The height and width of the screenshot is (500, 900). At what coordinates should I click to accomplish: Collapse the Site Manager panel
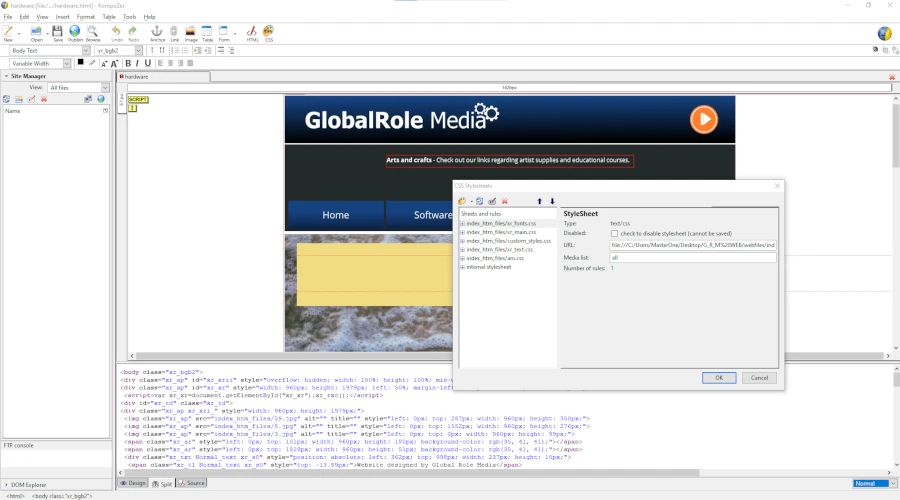6,76
